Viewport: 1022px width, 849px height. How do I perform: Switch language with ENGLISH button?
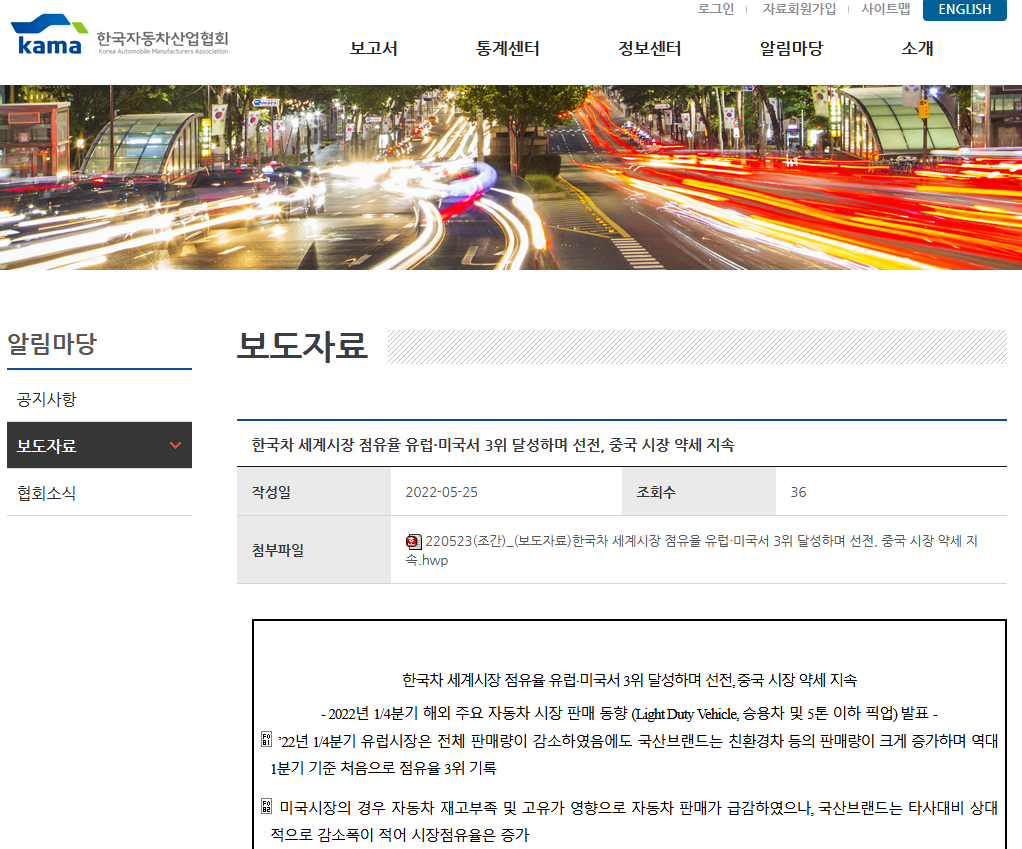(964, 10)
